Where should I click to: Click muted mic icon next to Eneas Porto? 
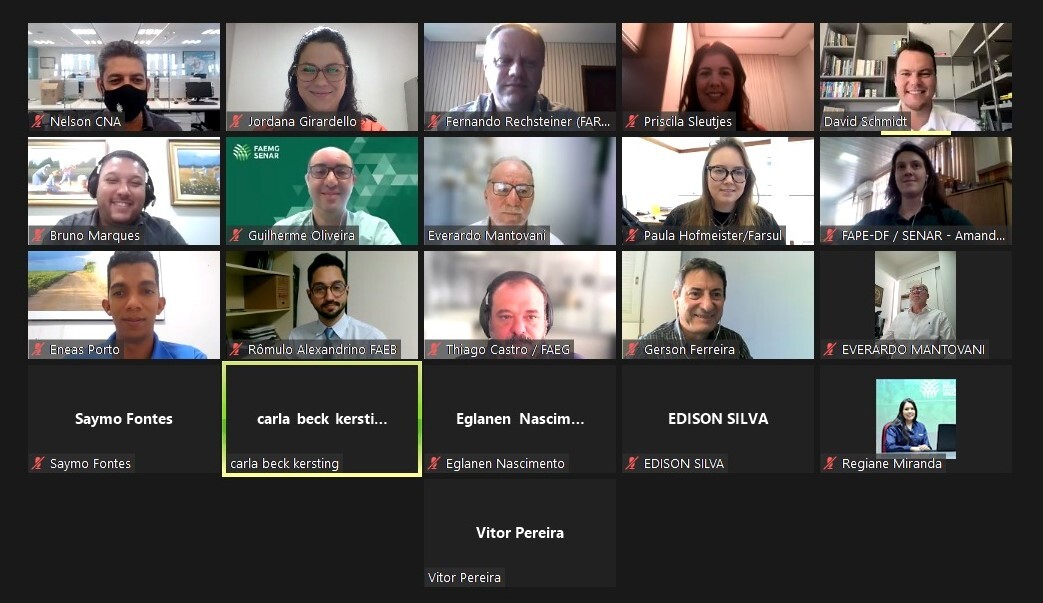click(38, 350)
